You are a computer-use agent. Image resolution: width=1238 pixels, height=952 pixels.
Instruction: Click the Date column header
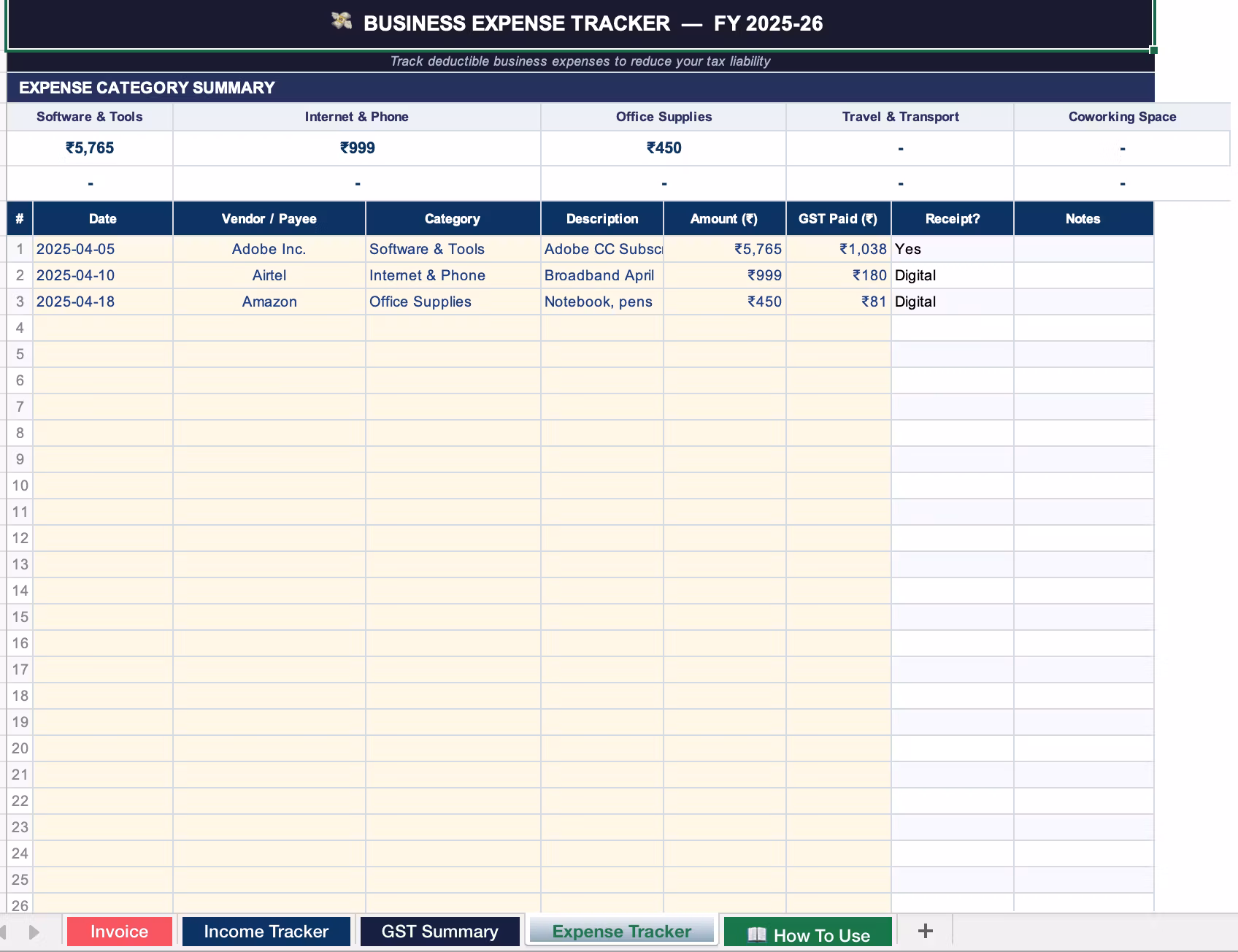[103, 219]
